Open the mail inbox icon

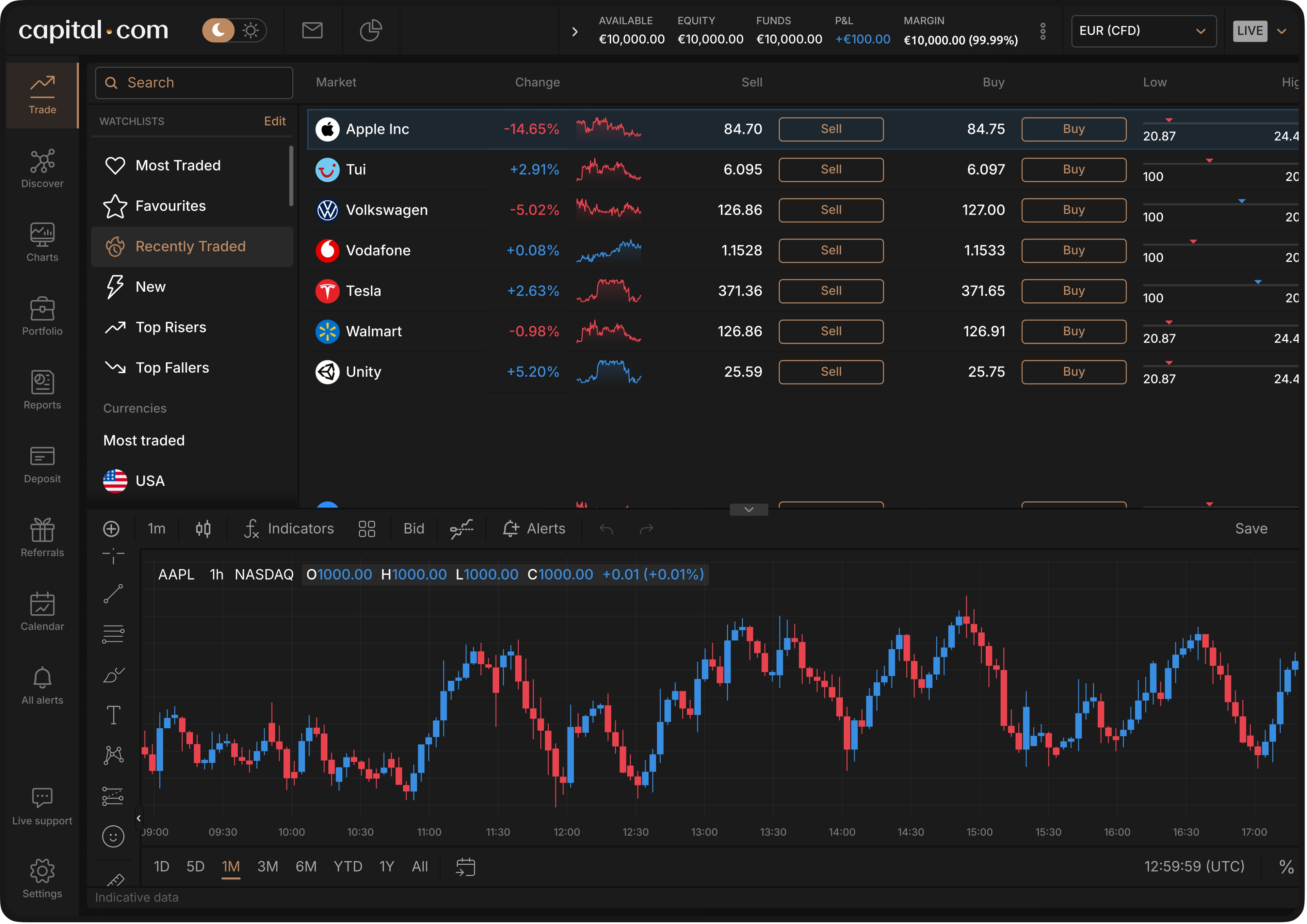312,31
